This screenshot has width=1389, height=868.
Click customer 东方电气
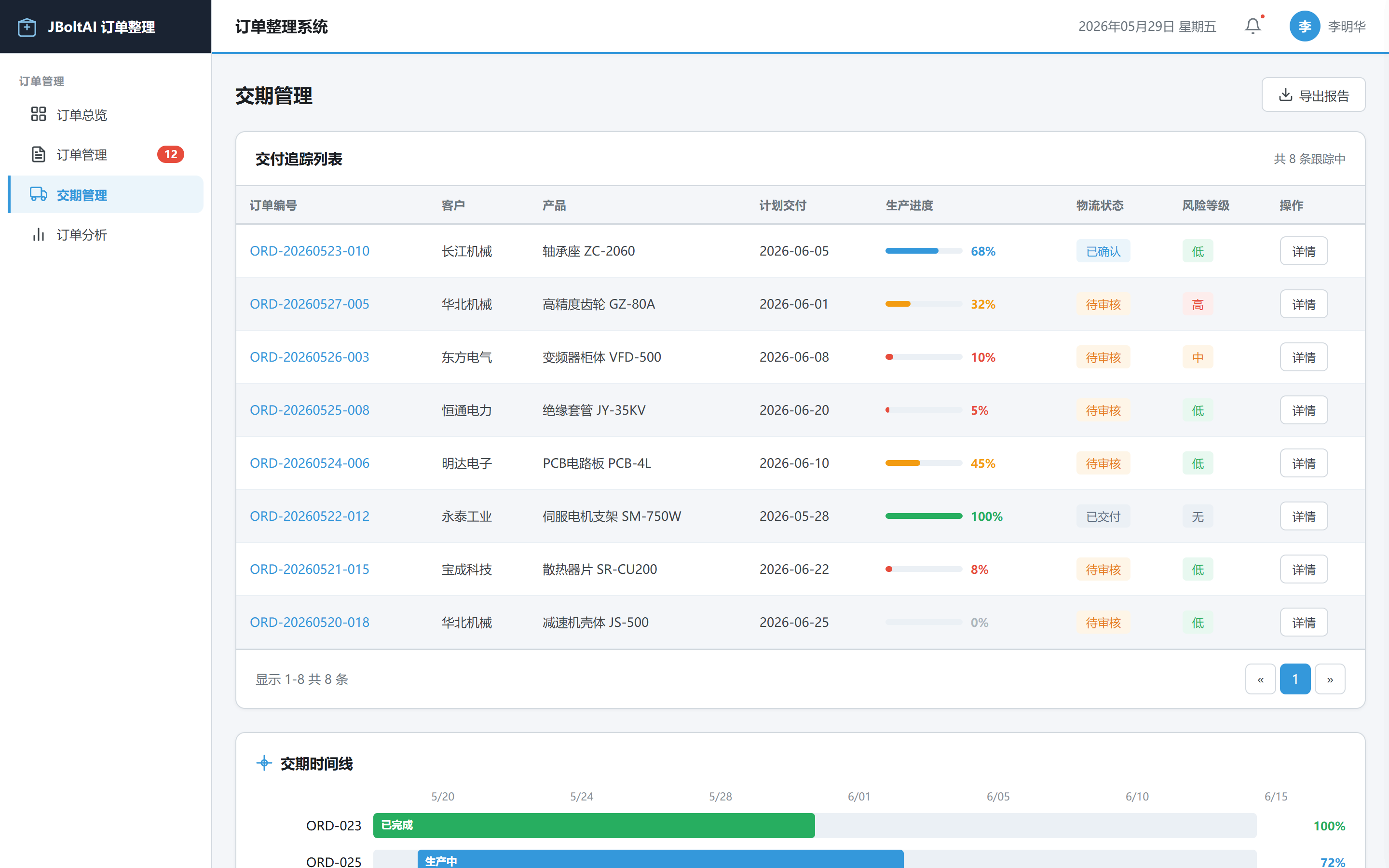[467, 357]
